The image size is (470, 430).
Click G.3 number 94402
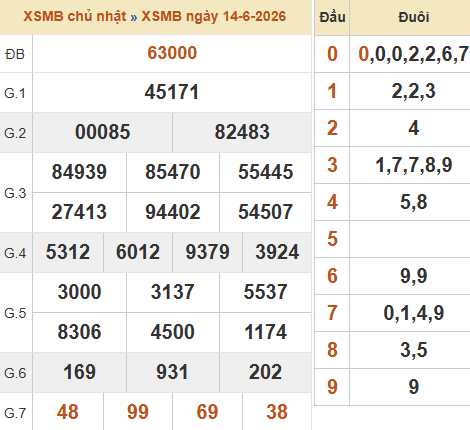[173, 212]
